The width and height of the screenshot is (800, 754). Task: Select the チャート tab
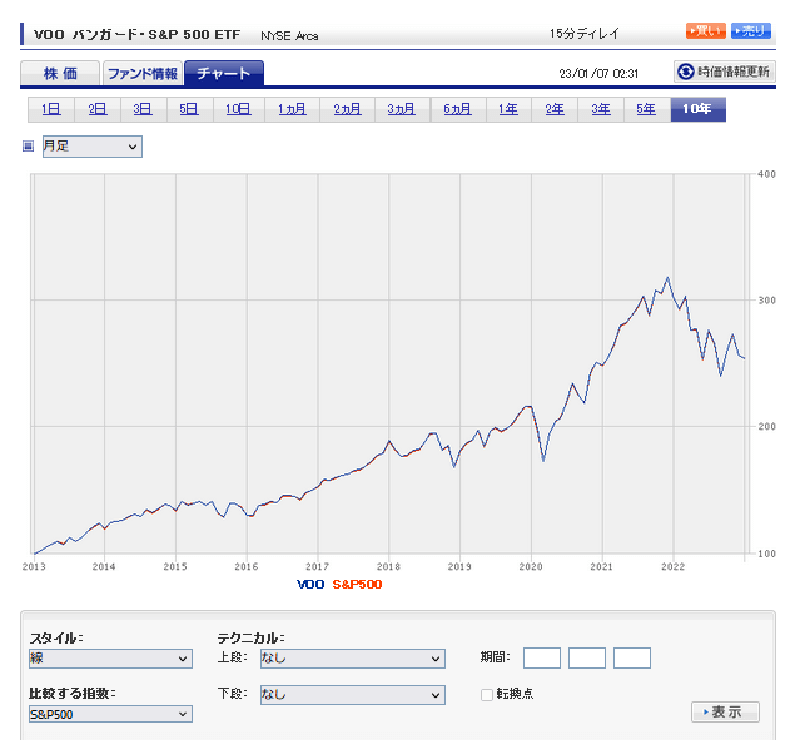[x=224, y=73]
